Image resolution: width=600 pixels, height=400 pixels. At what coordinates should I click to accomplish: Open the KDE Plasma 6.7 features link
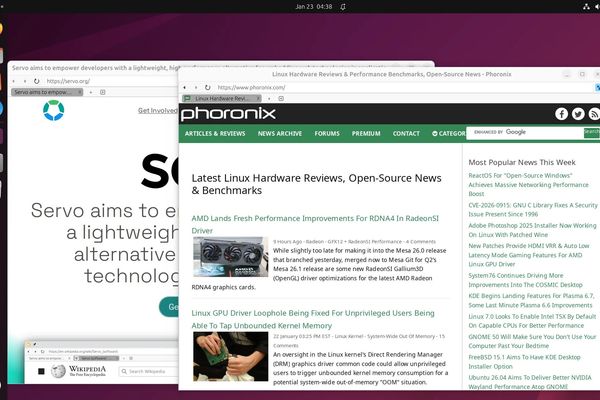[531, 300]
